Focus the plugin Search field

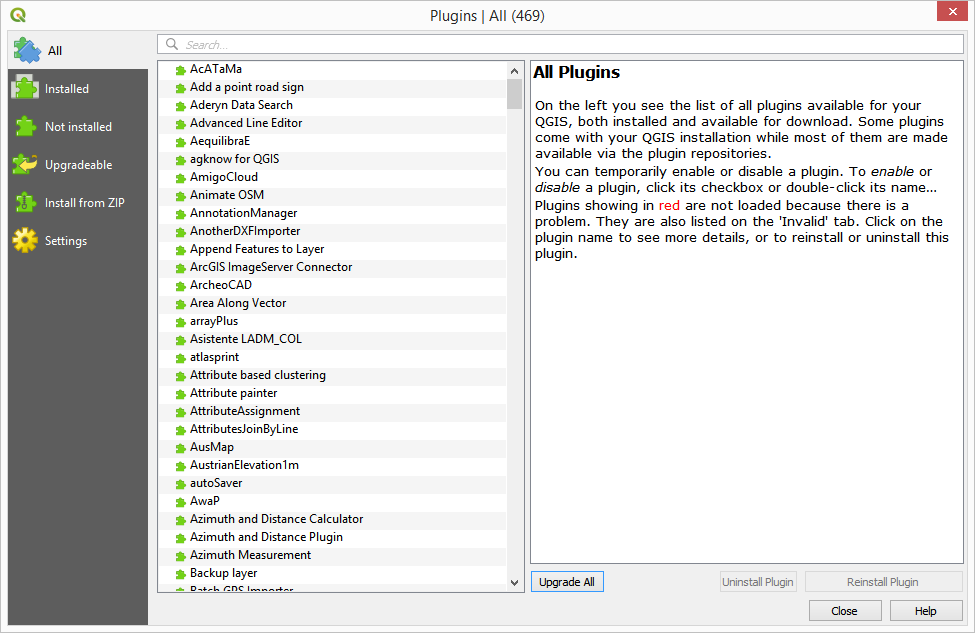pos(560,44)
